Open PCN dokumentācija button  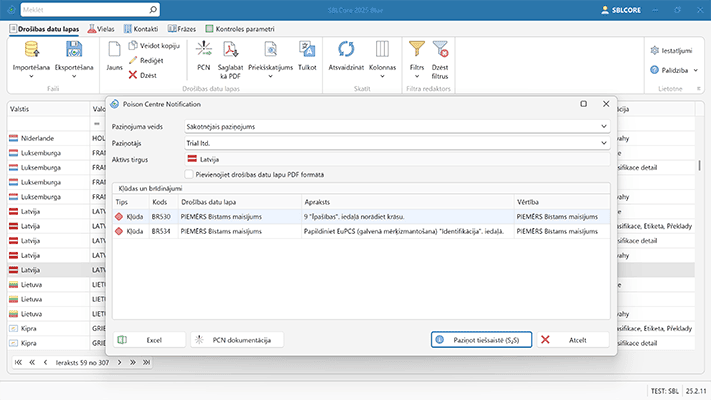[x=237, y=340]
